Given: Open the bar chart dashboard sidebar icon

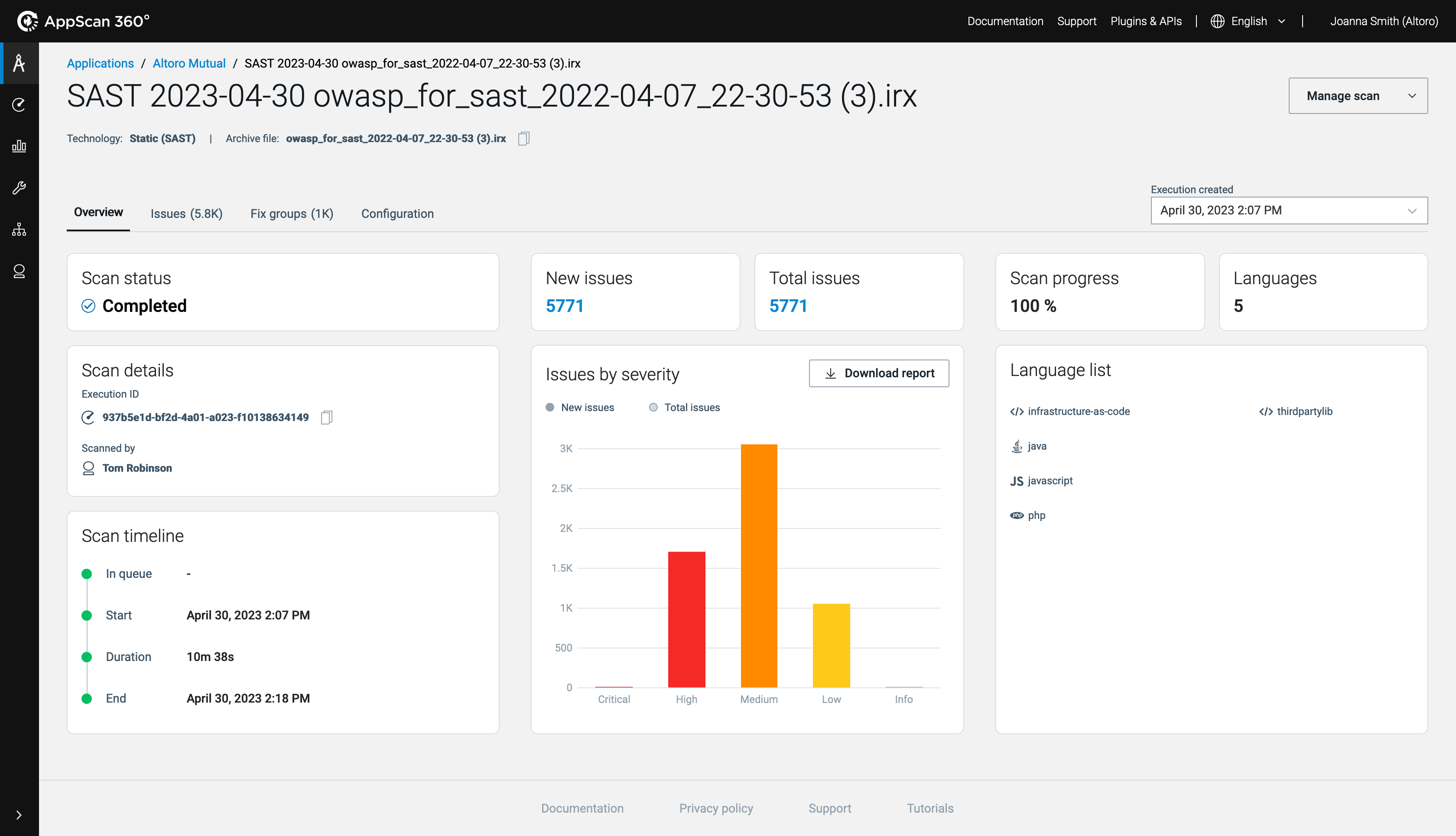Looking at the screenshot, I should click(x=19, y=146).
